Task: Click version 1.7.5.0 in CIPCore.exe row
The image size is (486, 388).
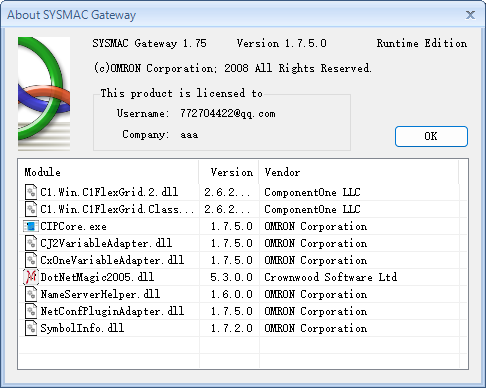Action: coord(231,226)
